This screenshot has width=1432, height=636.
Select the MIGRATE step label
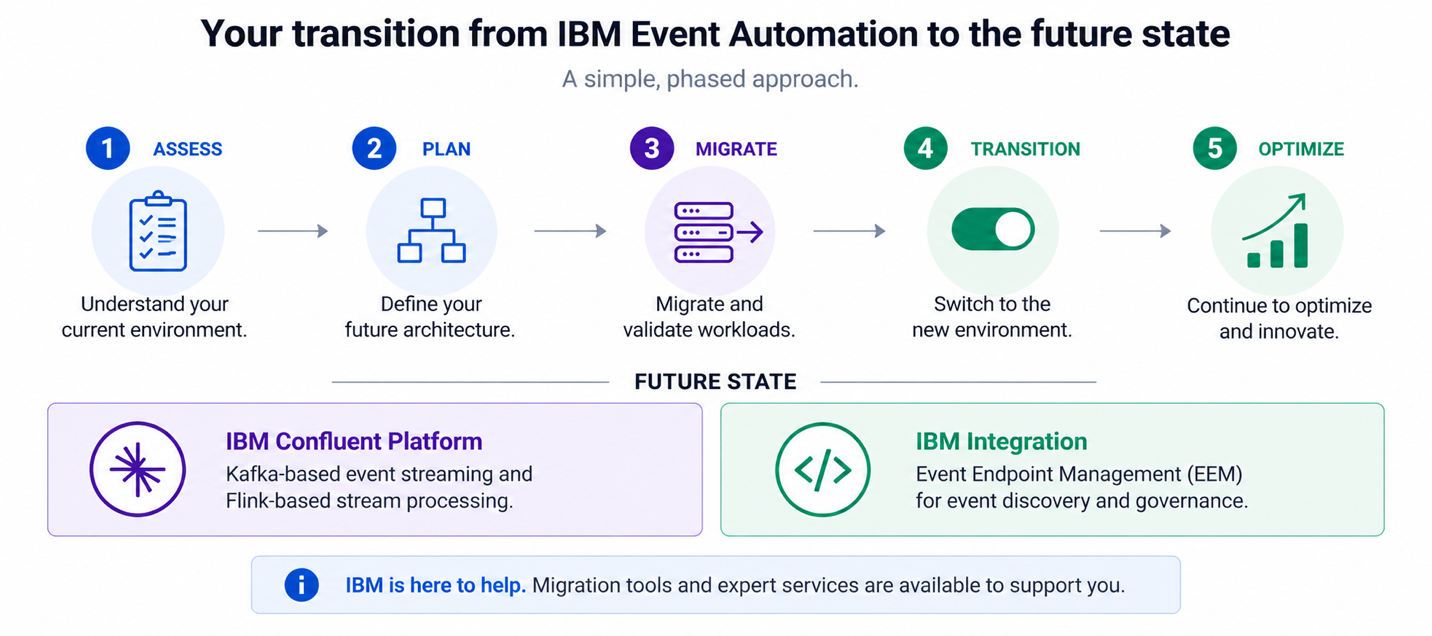(x=736, y=149)
